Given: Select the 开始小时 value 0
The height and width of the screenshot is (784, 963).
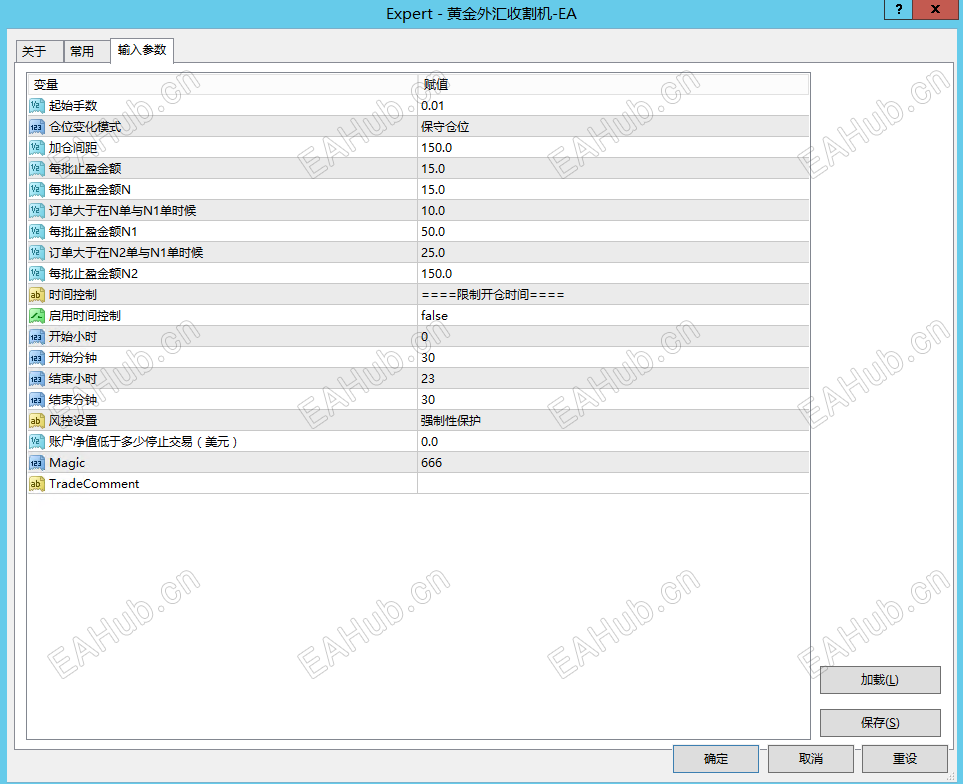Looking at the screenshot, I should (613, 336).
